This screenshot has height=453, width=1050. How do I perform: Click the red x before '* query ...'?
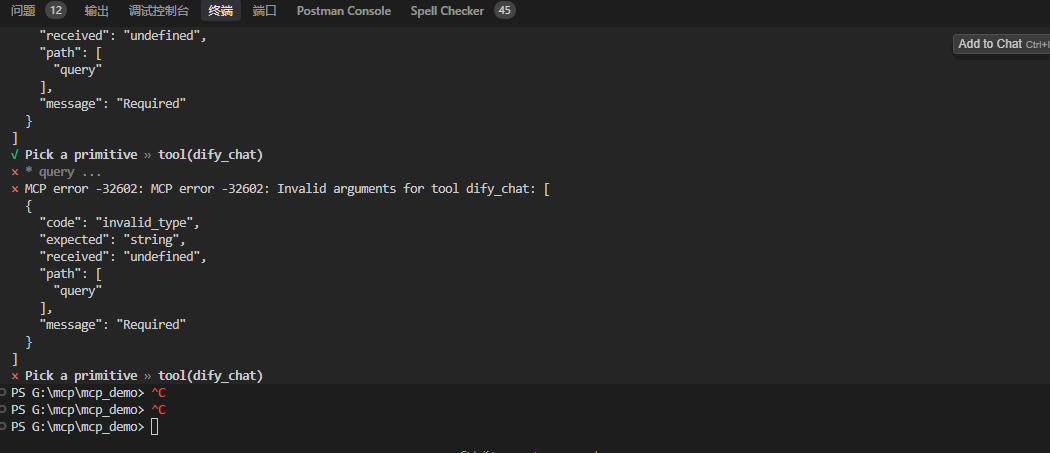coord(14,172)
